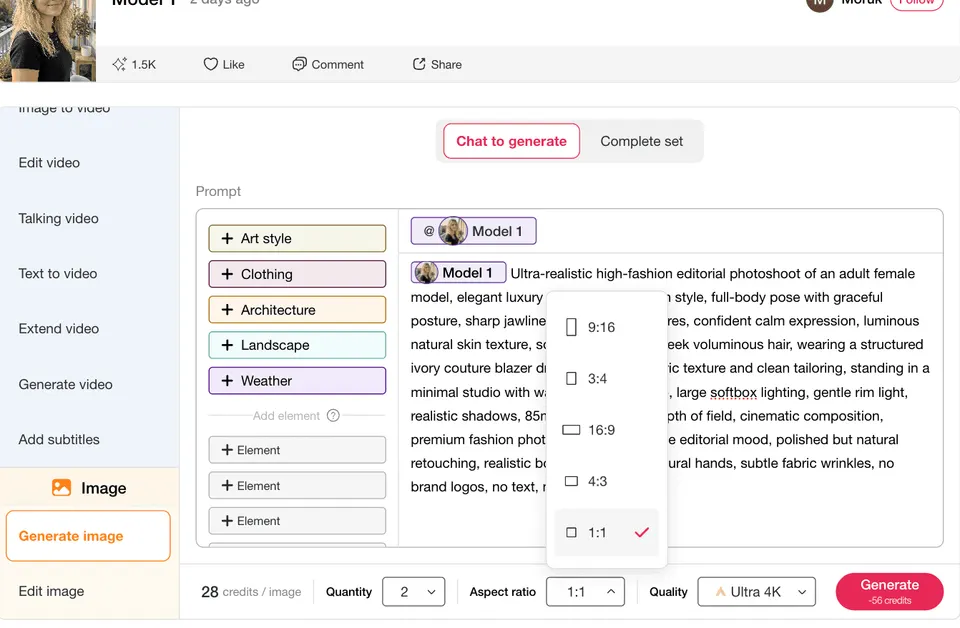Add the Weather purple prompt tag

(x=297, y=381)
